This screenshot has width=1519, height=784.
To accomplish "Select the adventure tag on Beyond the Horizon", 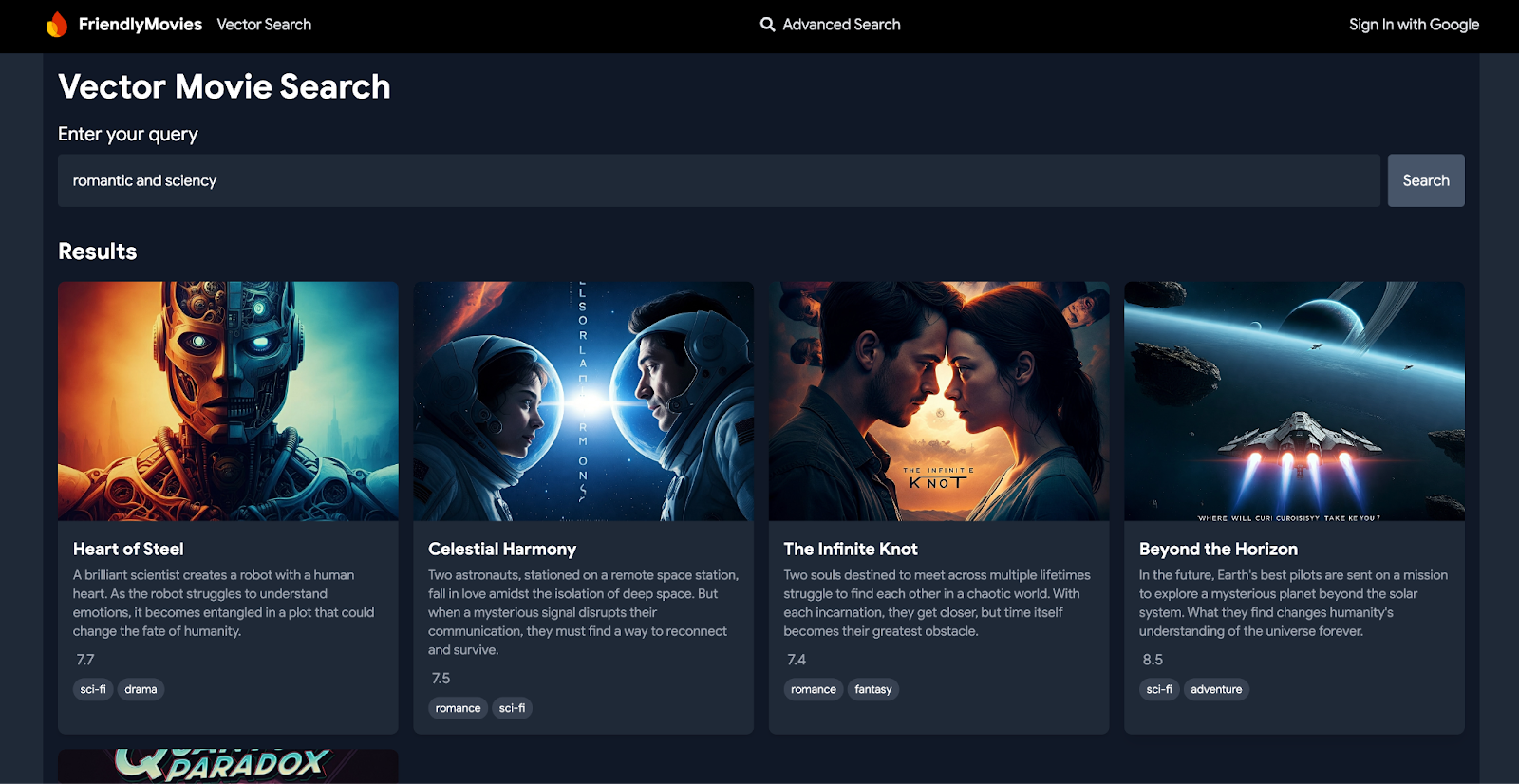I will [x=1215, y=689].
